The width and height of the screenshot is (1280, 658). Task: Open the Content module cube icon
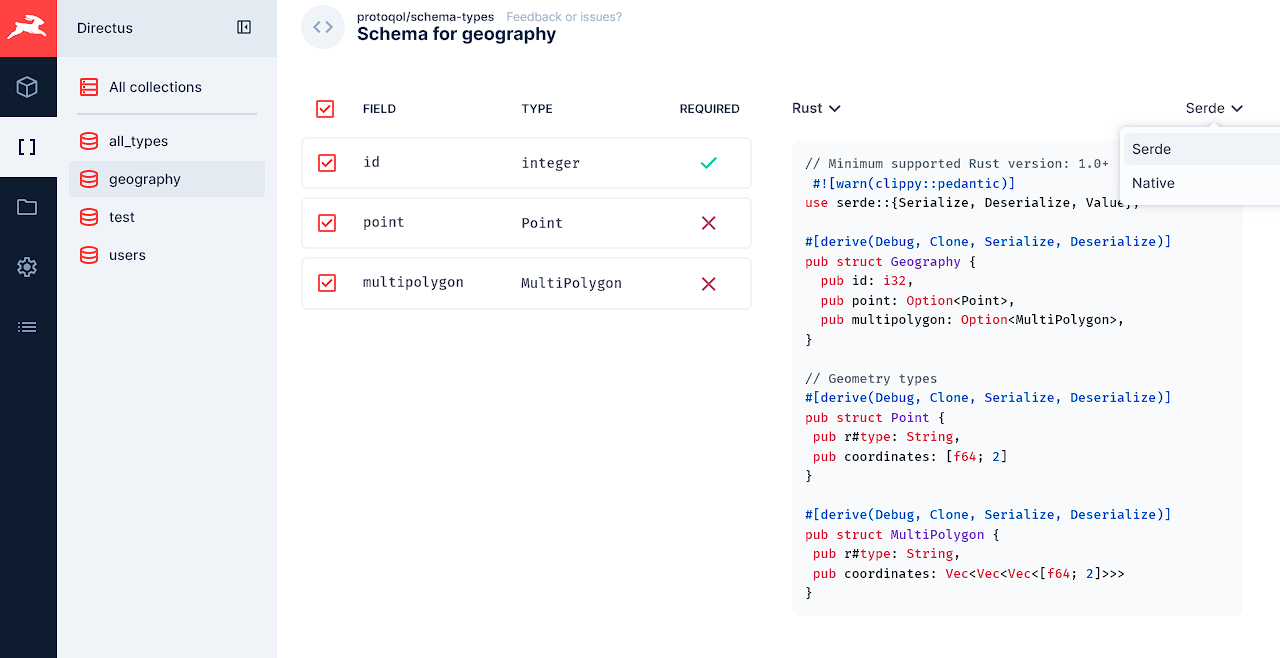pos(27,87)
